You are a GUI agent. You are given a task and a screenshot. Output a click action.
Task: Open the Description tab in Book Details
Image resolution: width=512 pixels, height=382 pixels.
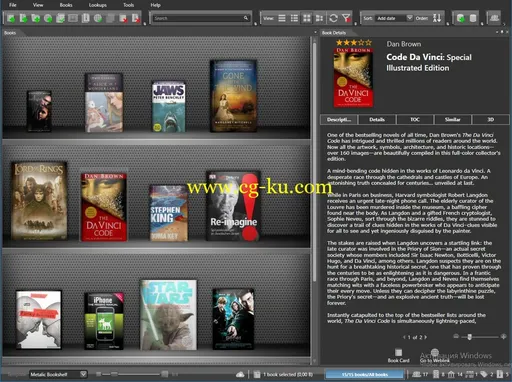(x=339, y=119)
